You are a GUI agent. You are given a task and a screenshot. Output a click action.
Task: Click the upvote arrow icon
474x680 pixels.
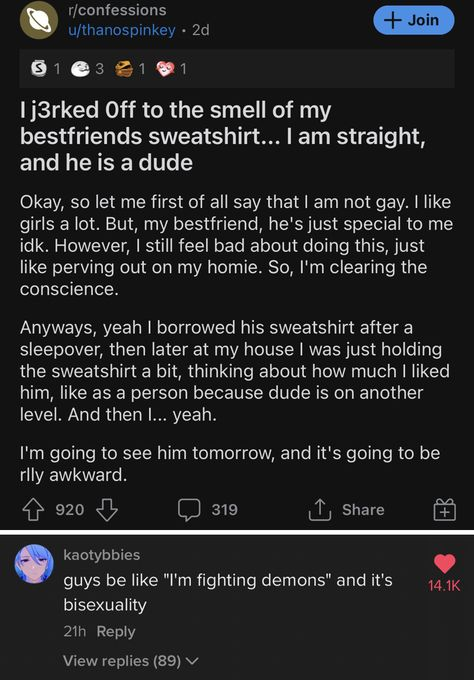click(33, 510)
